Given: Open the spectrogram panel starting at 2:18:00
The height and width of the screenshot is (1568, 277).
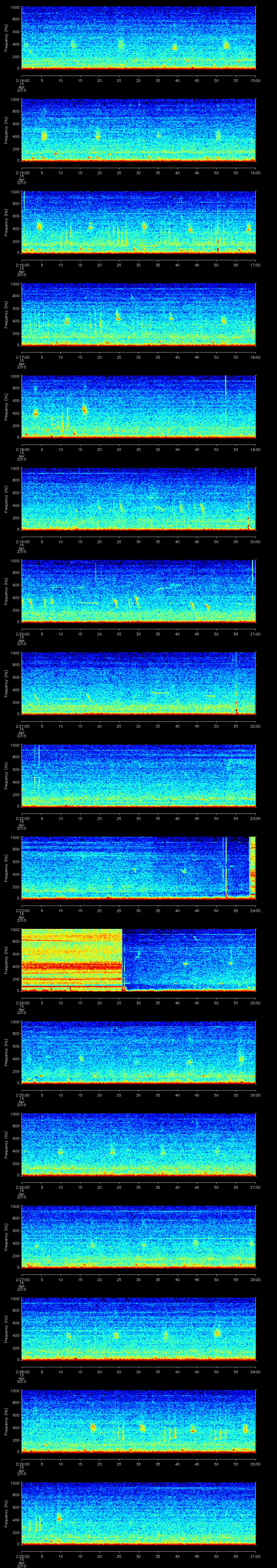Looking at the screenshot, I should (139, 407).
